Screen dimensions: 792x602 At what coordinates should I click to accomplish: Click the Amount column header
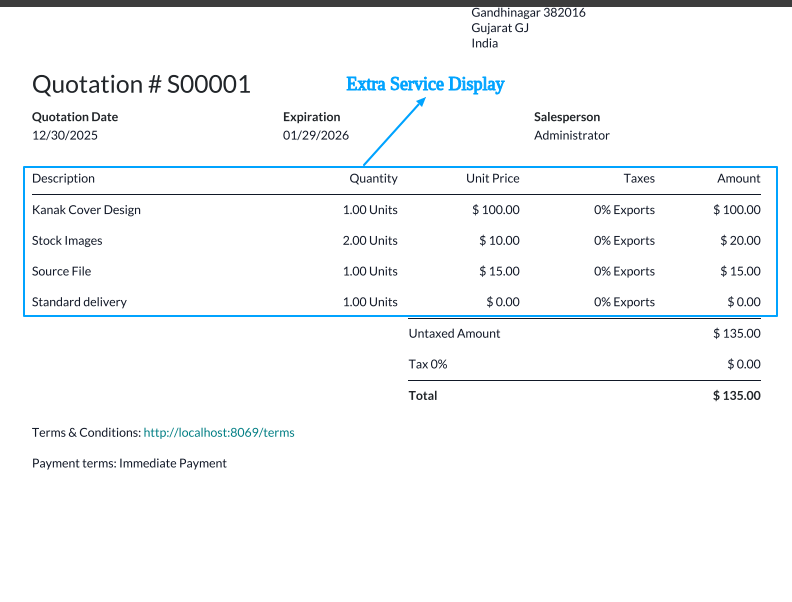[738, 178]
